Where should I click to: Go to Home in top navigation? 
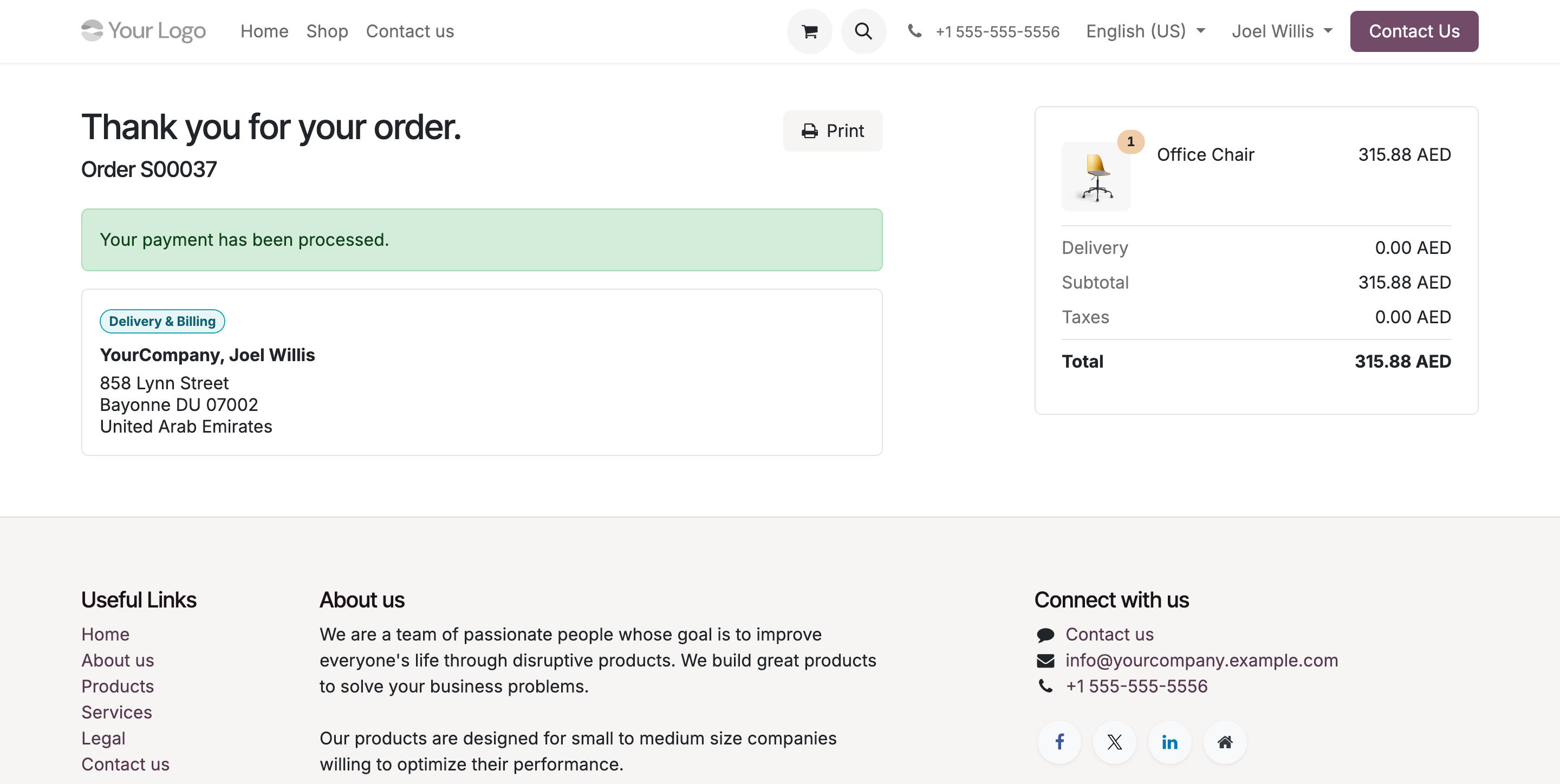pyautogui.click(x=264, y=31)
